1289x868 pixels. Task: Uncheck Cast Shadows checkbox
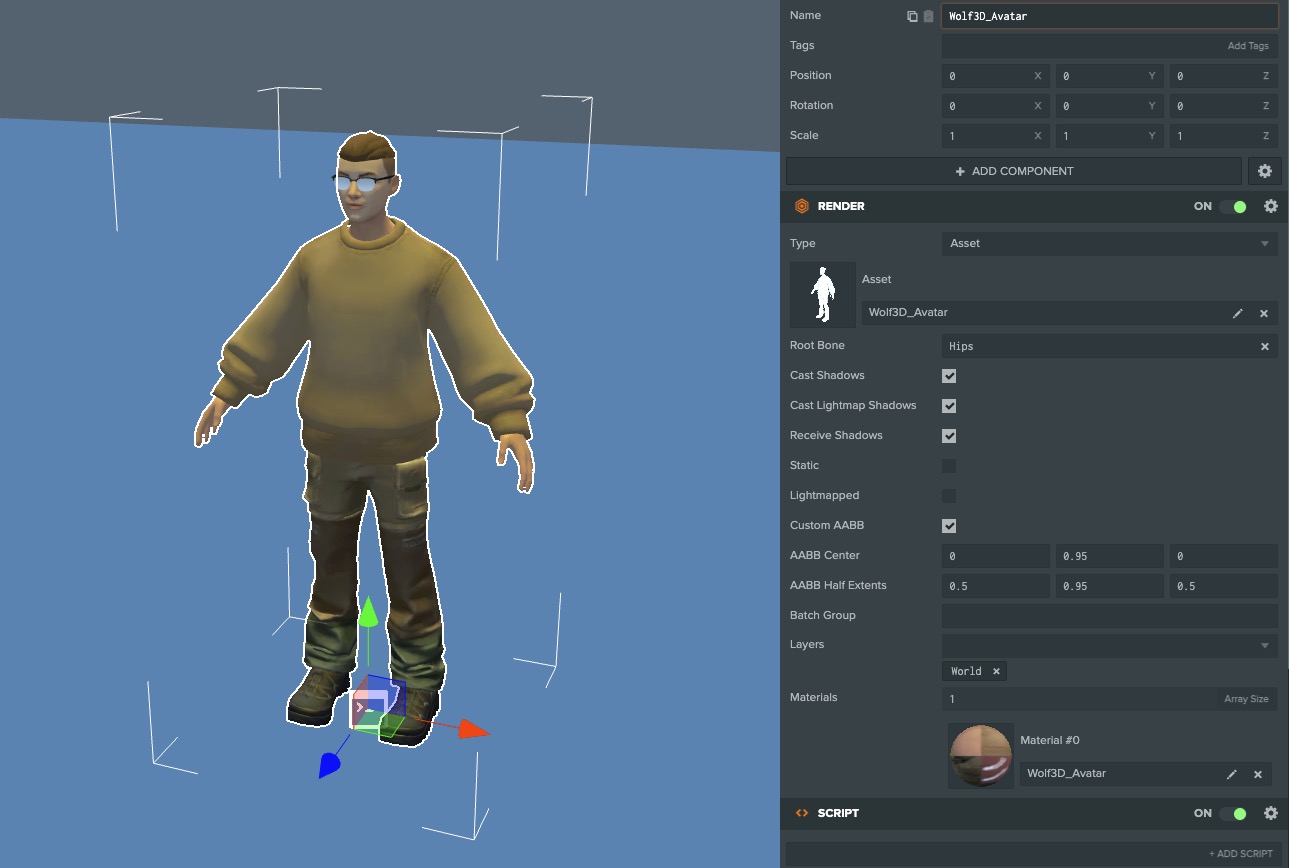coord(949,376)
